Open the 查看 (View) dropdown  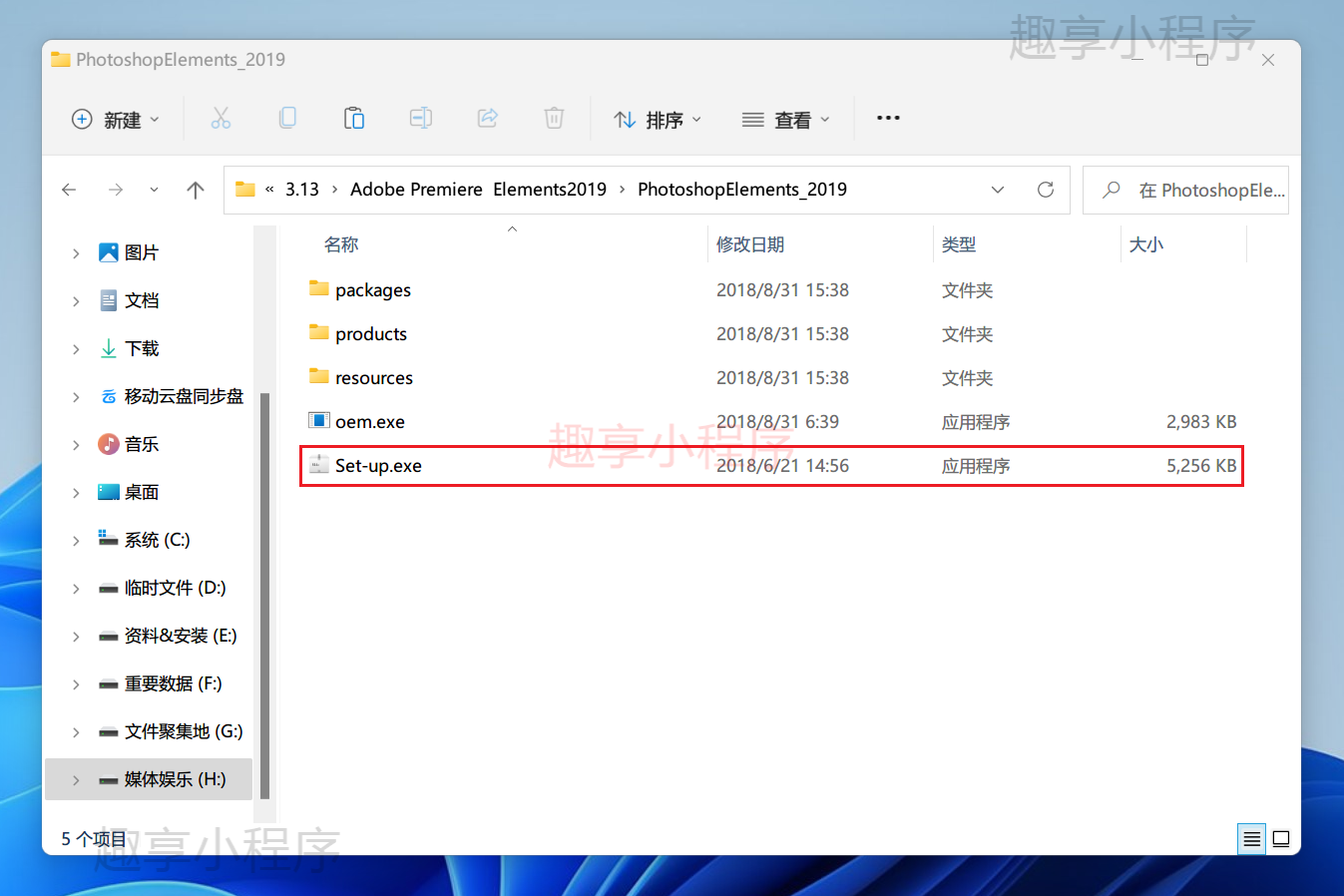[x=786, y=120]
